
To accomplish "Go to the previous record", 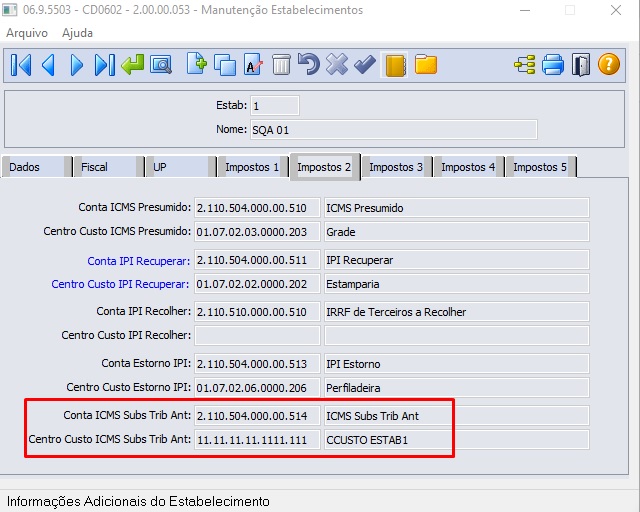I will tap(49, 65).
